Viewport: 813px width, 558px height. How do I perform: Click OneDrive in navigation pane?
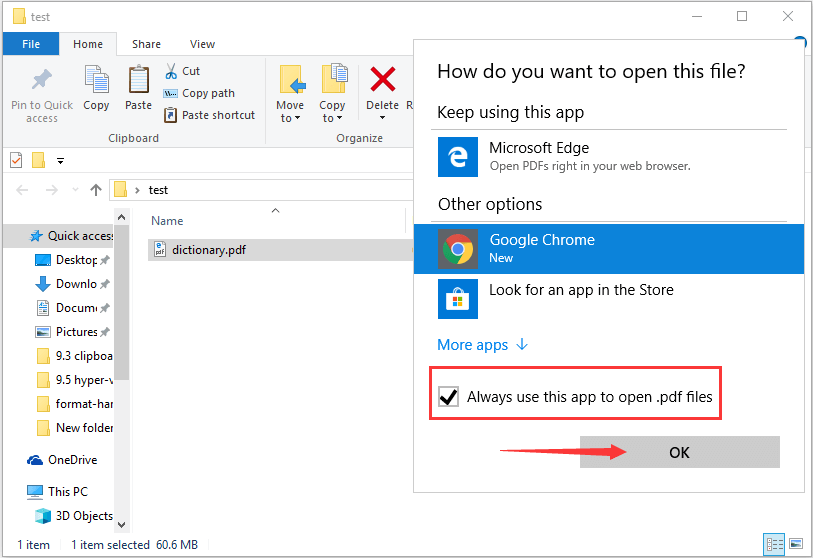click(x=62, y=460)
